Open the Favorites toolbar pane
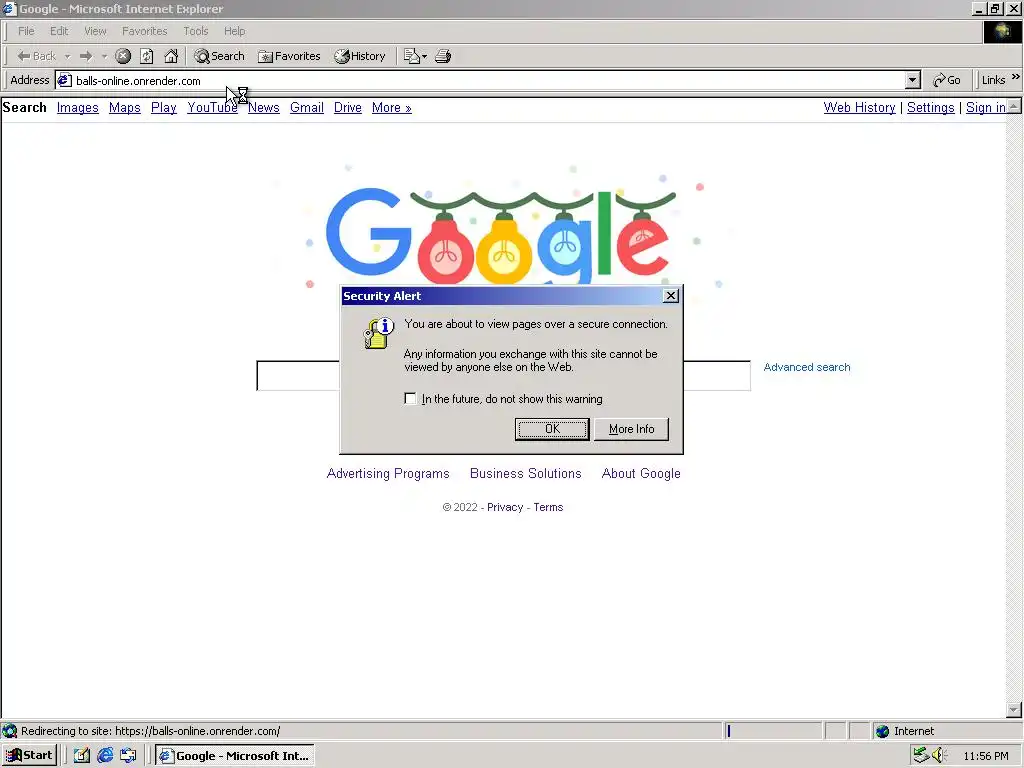The image size is (1024, 768). [289, 56]
